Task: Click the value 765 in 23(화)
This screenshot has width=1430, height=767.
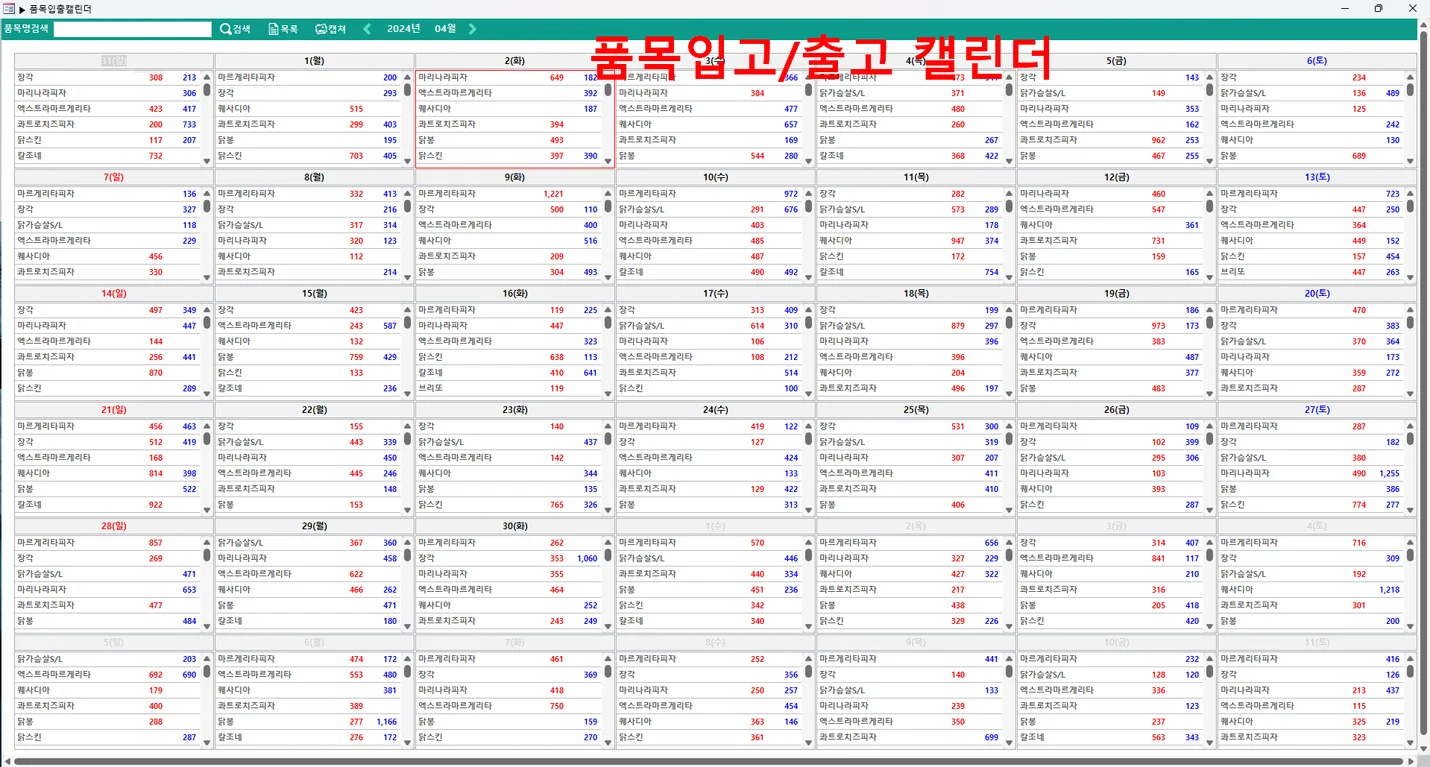Action: coord(556,505)
